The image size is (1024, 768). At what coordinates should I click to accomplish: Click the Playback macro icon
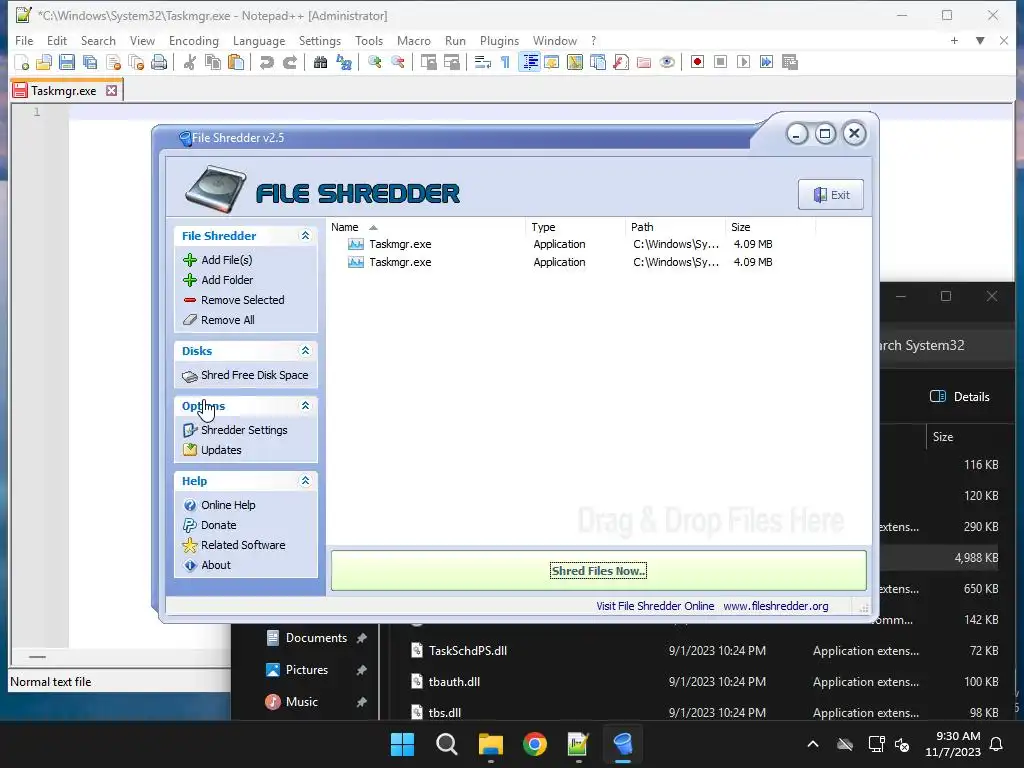[743, 62]
